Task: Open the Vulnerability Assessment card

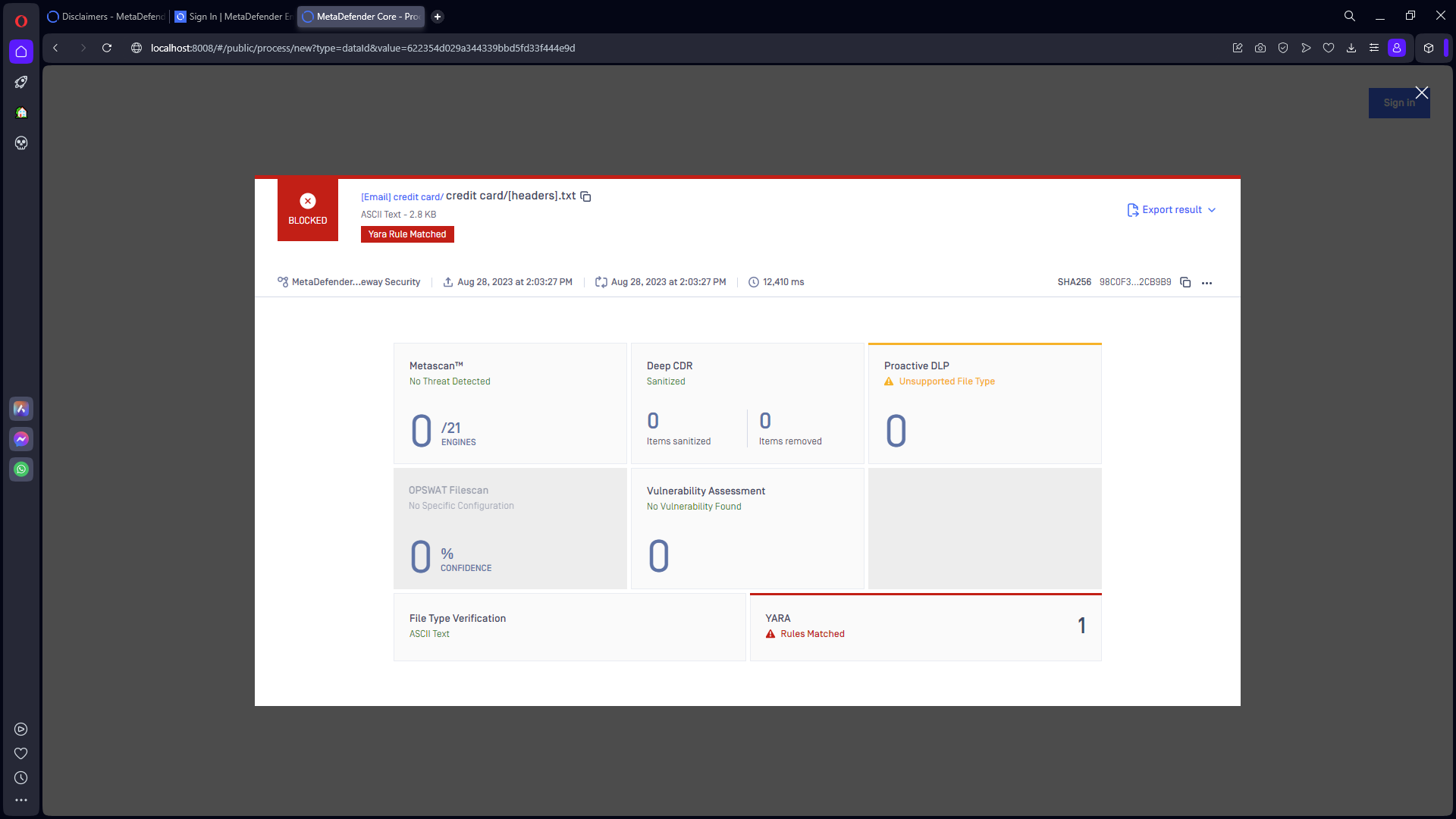Action: coord(748,529)
